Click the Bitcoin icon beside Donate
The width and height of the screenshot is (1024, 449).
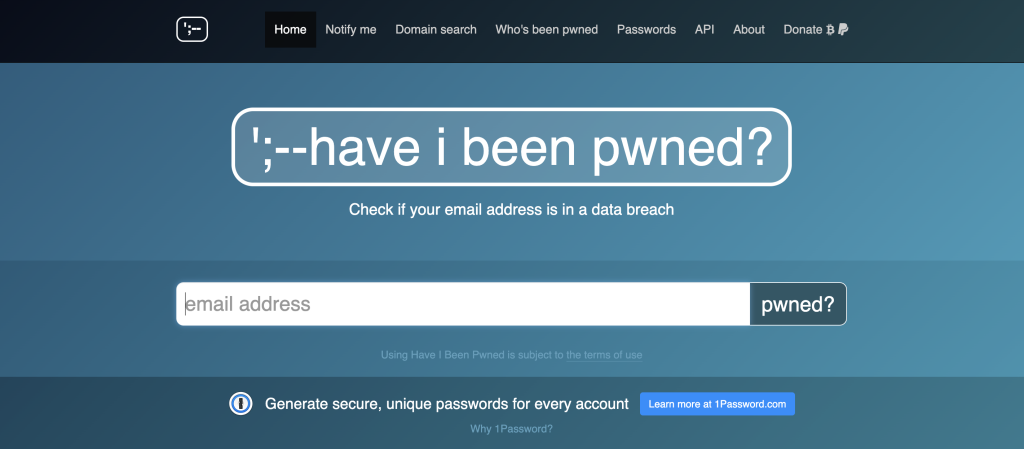pos(830,30)
